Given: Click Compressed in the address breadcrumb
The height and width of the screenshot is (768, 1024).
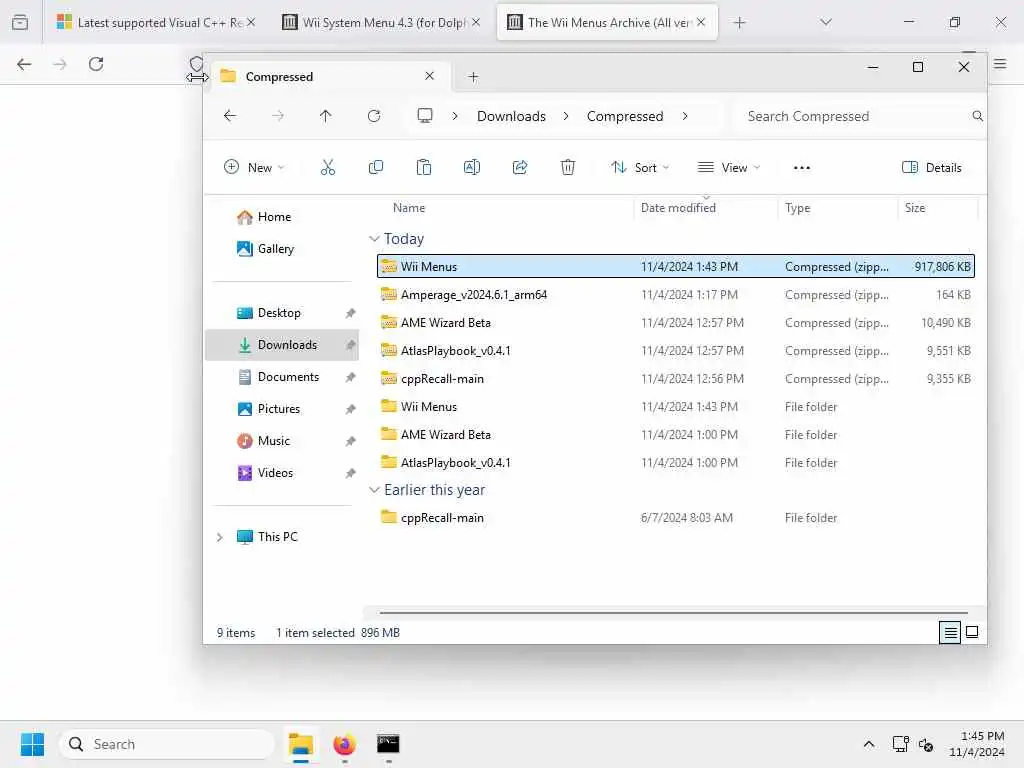Looking at the screenshot, I should coord(625,116).
